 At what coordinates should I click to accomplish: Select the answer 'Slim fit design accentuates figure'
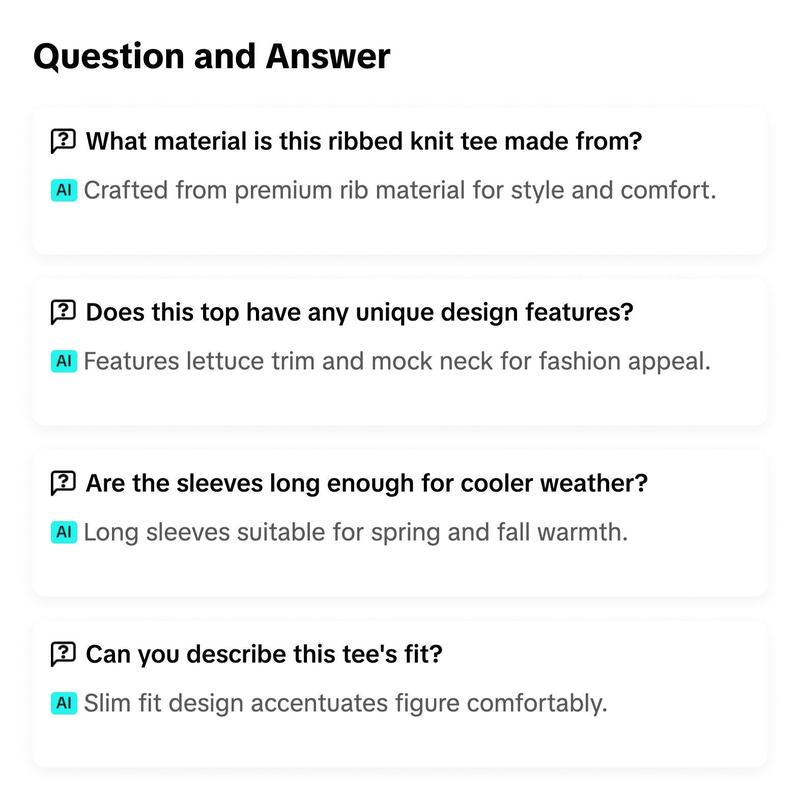(x=345, y=703)
